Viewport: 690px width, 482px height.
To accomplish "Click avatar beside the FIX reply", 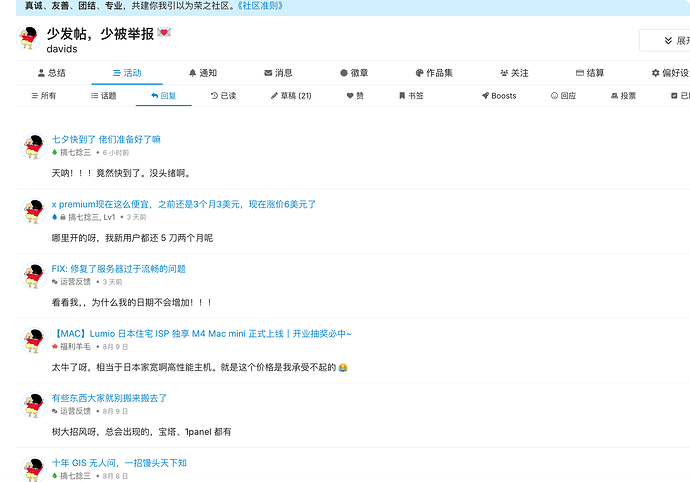I will (33, 276).
